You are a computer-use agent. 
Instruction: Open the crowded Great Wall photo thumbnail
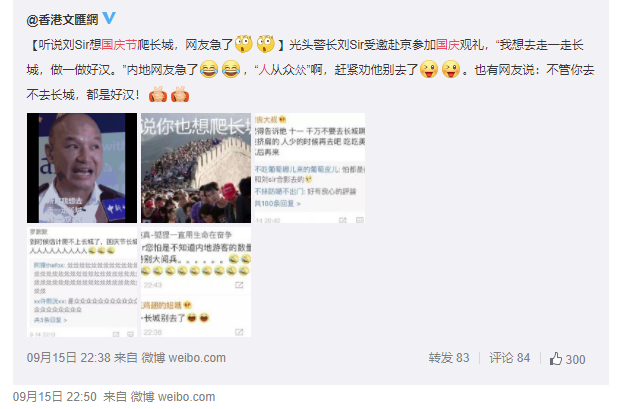coord(196,168)
